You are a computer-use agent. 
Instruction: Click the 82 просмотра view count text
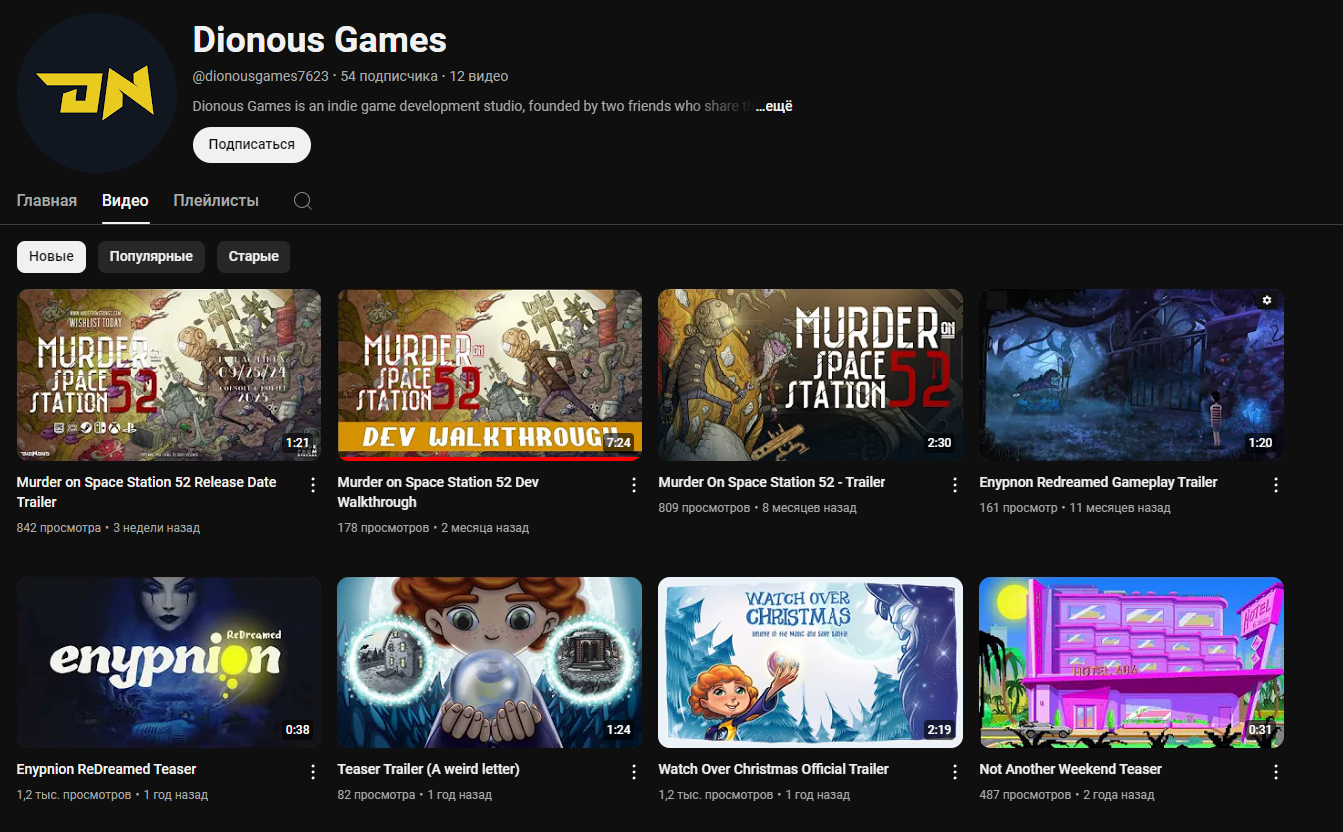[x=376, y=795]
